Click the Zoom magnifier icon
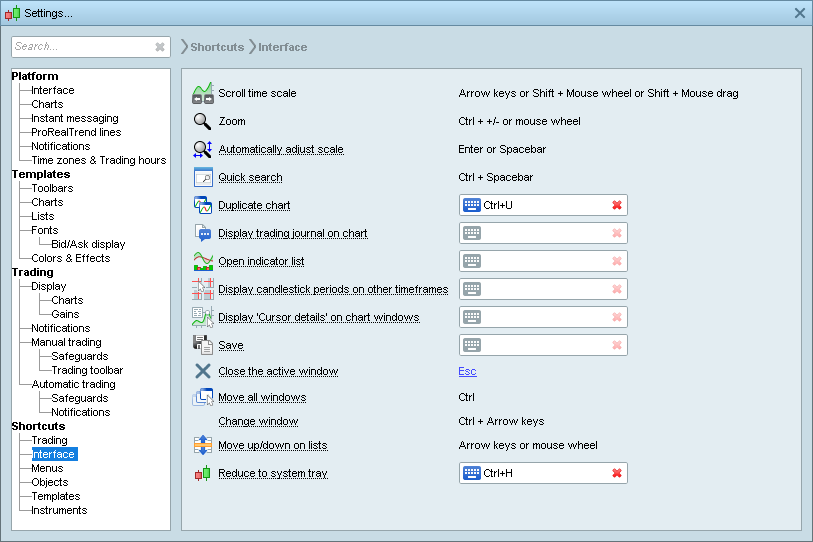This screenshot has height=542, width=813. [203, 121]
